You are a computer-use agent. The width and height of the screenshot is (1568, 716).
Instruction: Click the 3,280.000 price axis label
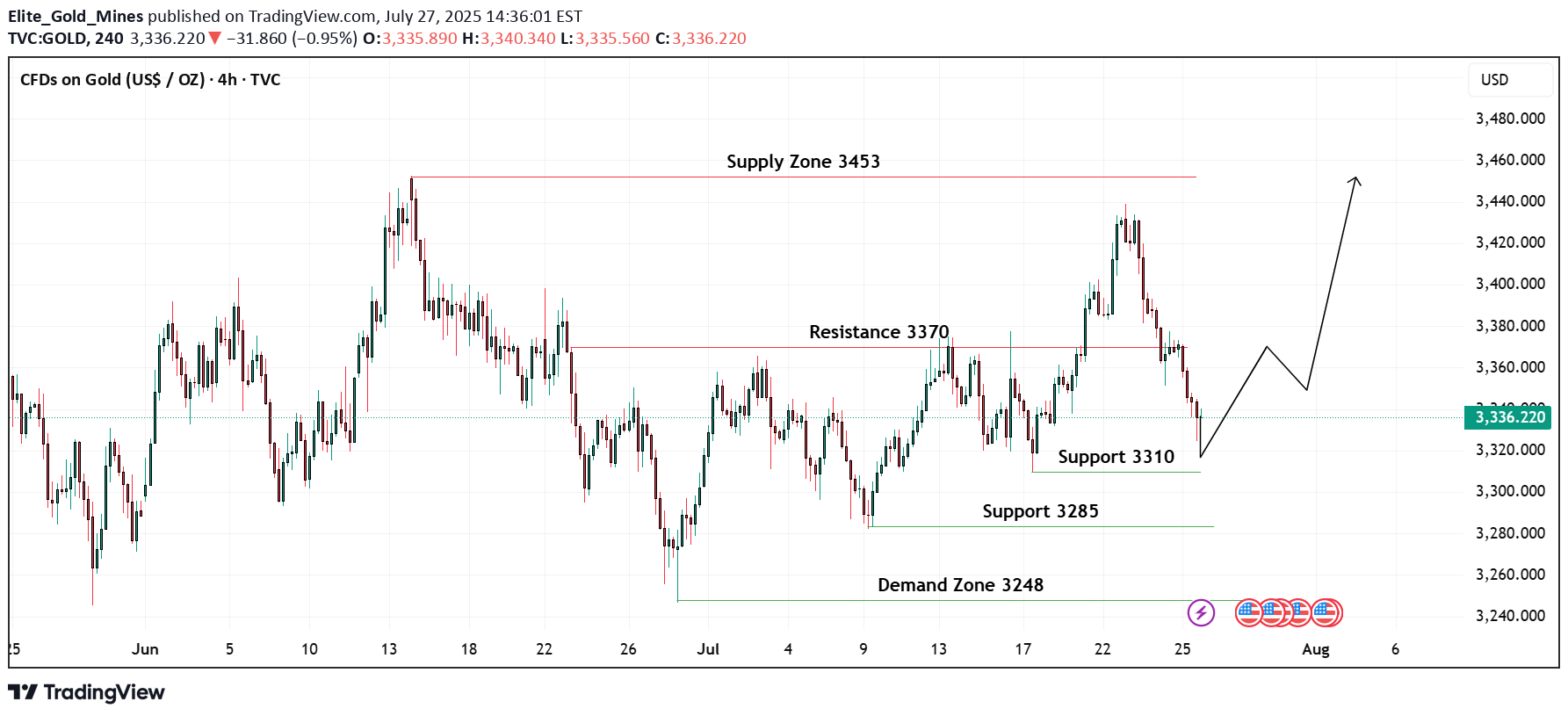click(x=1510, y=533)
